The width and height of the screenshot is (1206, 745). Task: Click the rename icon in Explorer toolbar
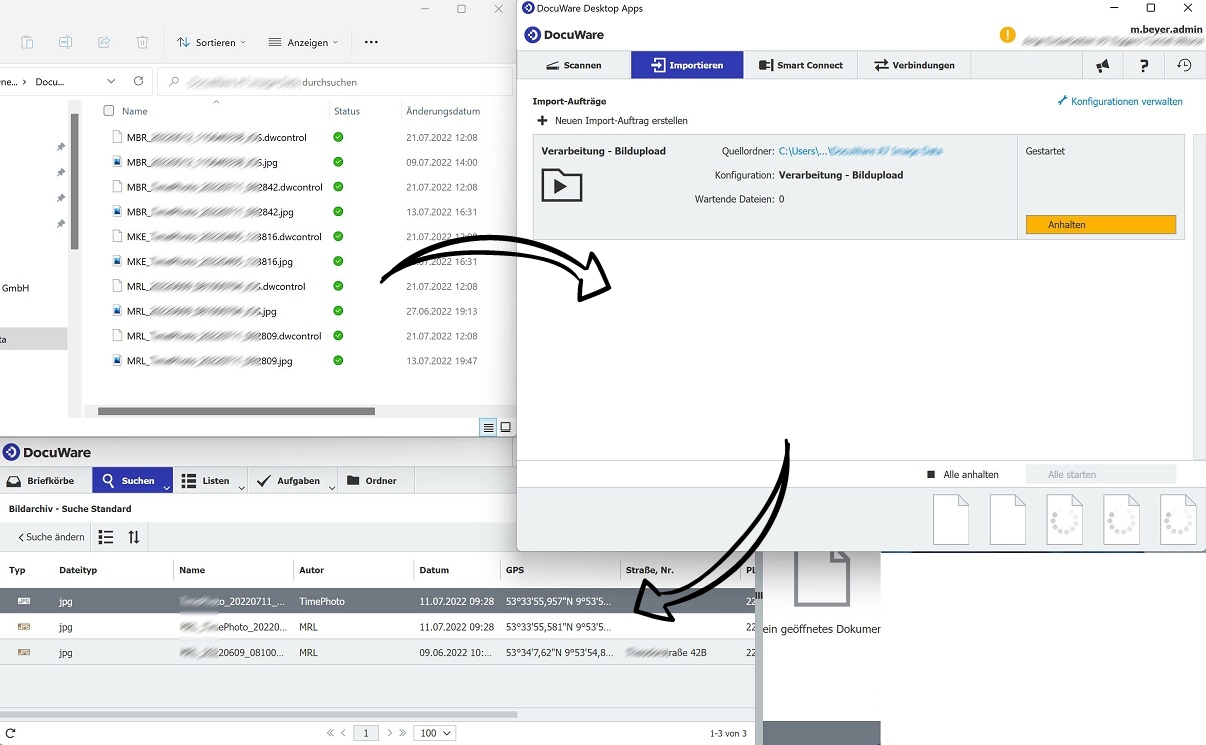(x=65, y=42)
